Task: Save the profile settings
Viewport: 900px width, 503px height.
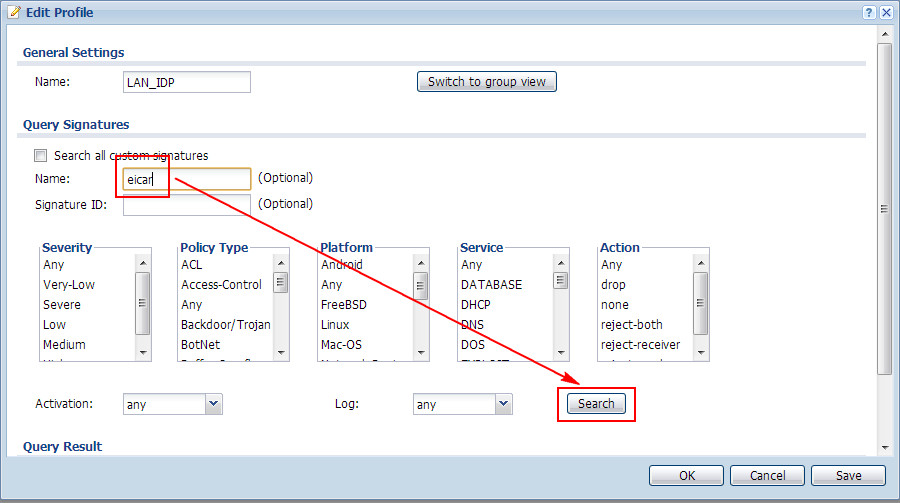Action: pos(849,476)
